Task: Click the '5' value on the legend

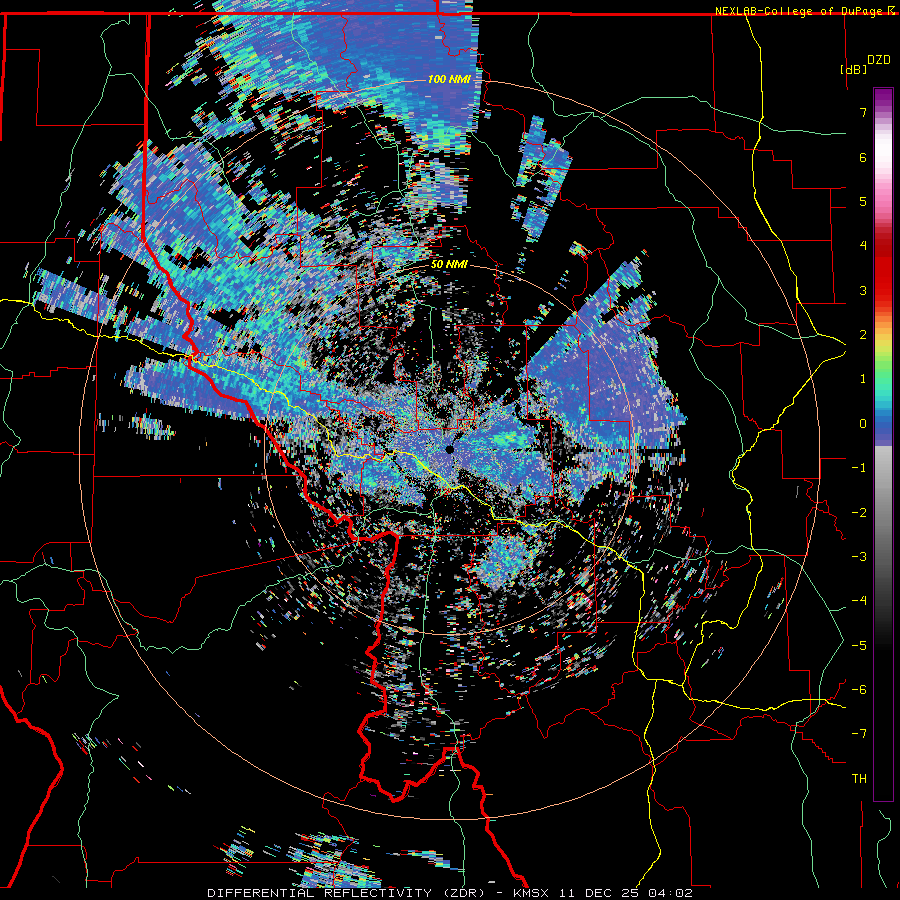Action: (863, 201)
